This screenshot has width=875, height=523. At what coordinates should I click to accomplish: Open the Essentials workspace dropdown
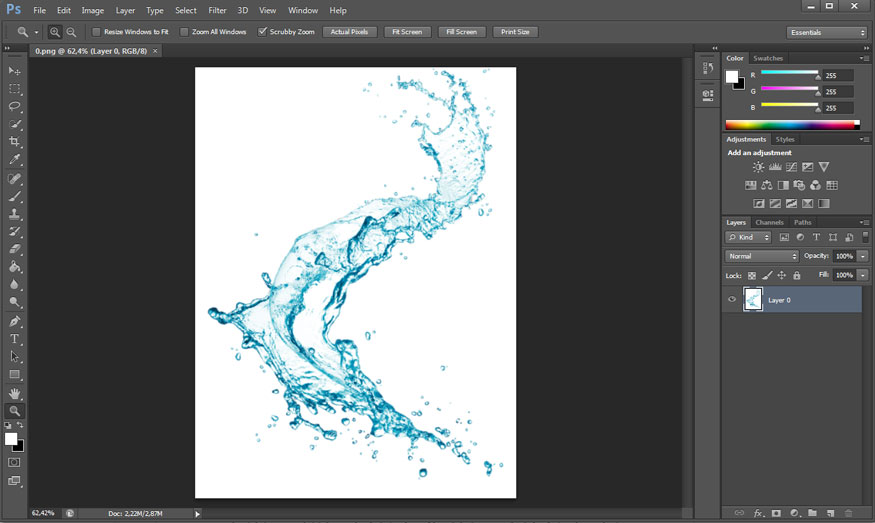(x=826, y=32)
